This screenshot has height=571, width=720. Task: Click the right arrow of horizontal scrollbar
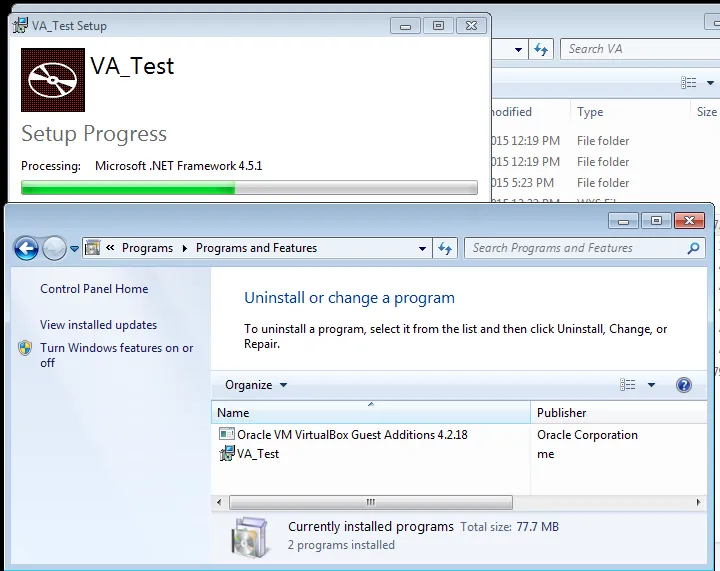[698, 502]
